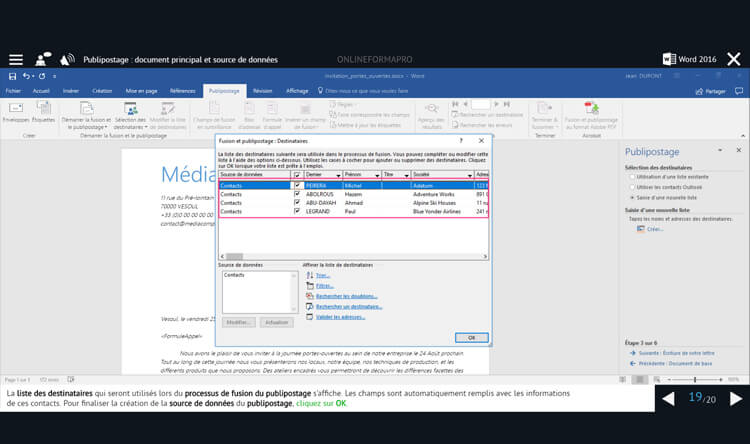
Task: Click Rechercher un destinataire in ribbon
Action: (487, 115)
